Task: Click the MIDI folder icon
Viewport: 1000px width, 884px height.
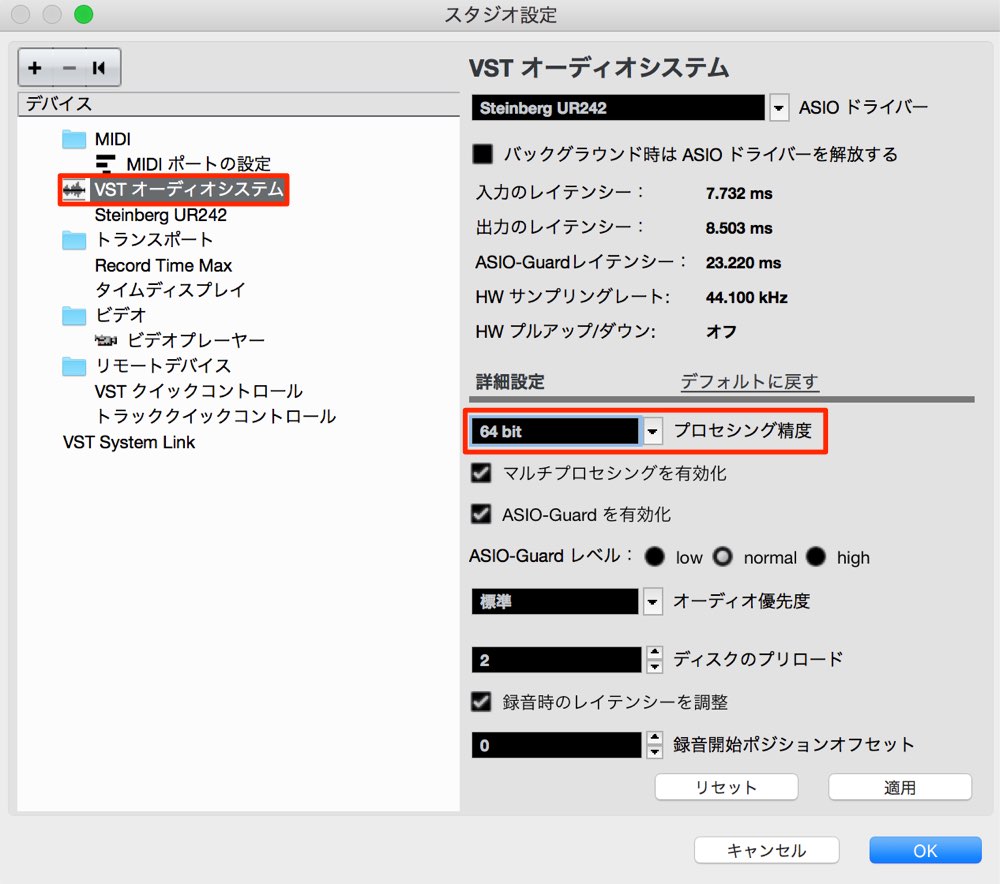Action: click(x=74, y=139)
